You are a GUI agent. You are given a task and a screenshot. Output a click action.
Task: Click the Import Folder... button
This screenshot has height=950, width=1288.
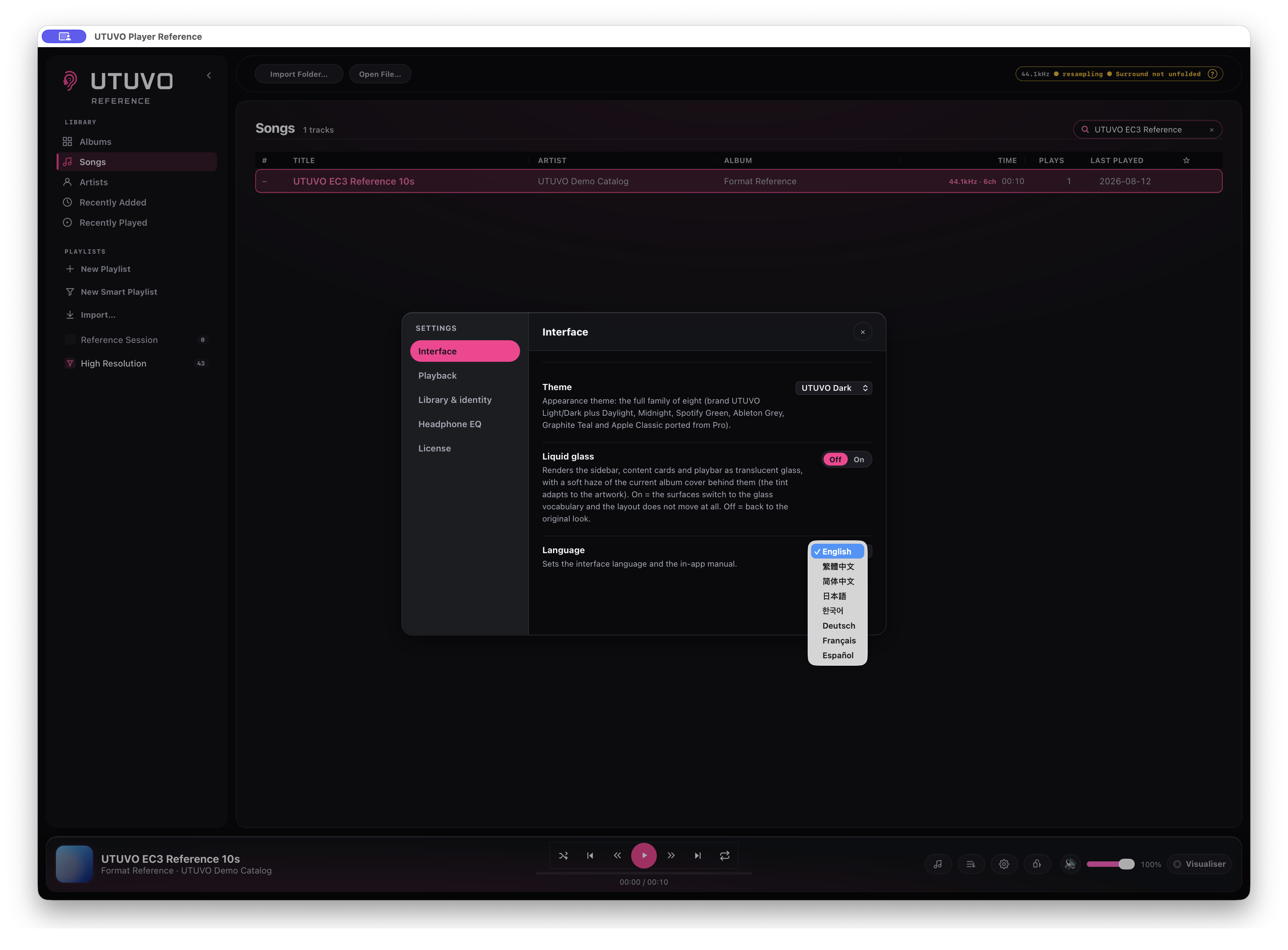tap(299, 74)
